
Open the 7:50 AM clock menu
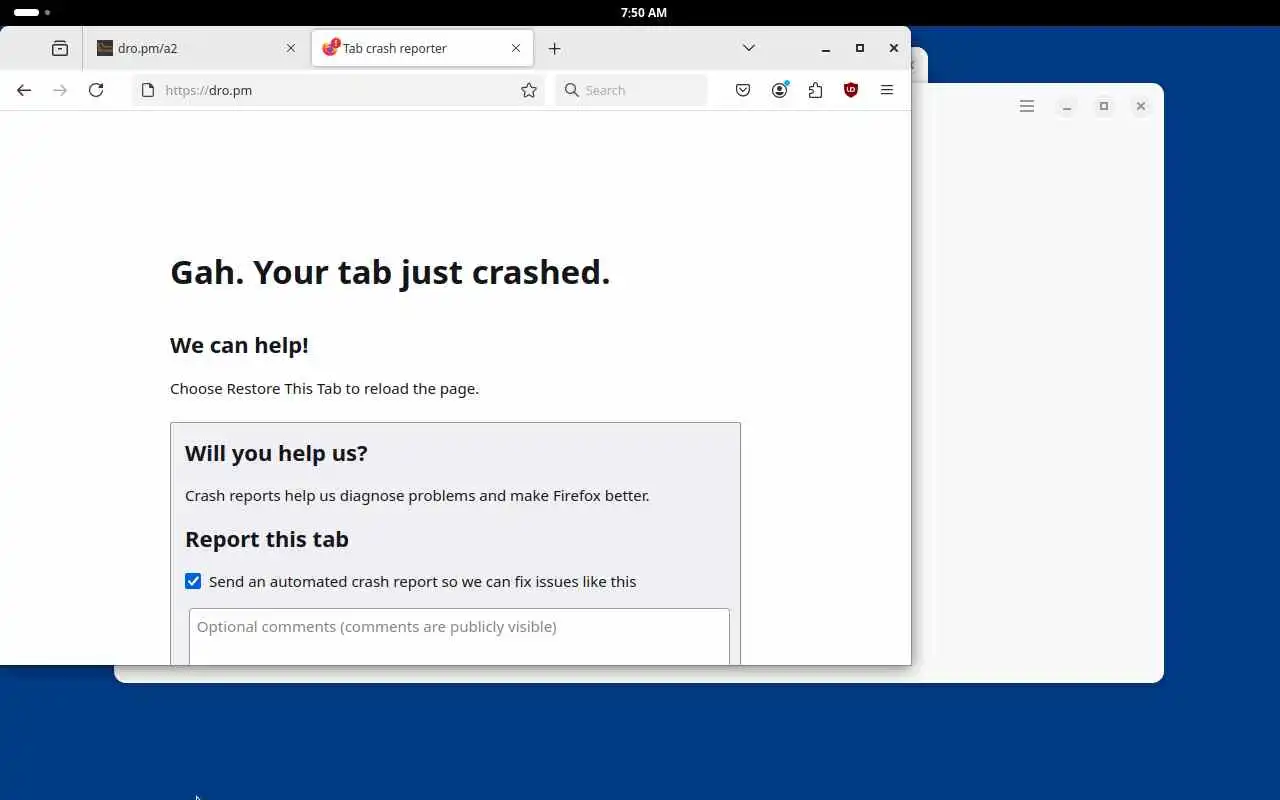(x=643, y=12)
